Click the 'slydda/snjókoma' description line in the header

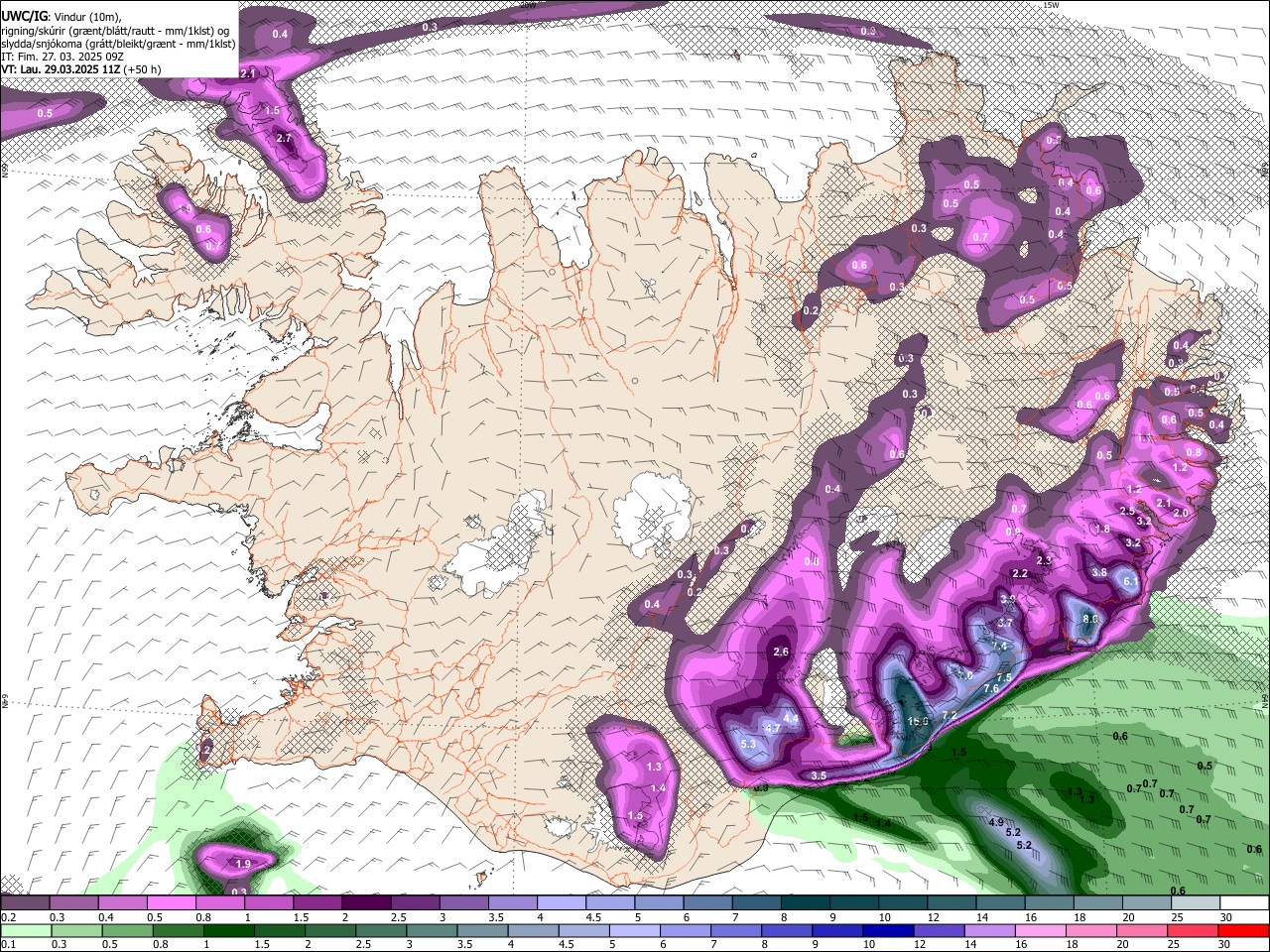tap(118, 44)
